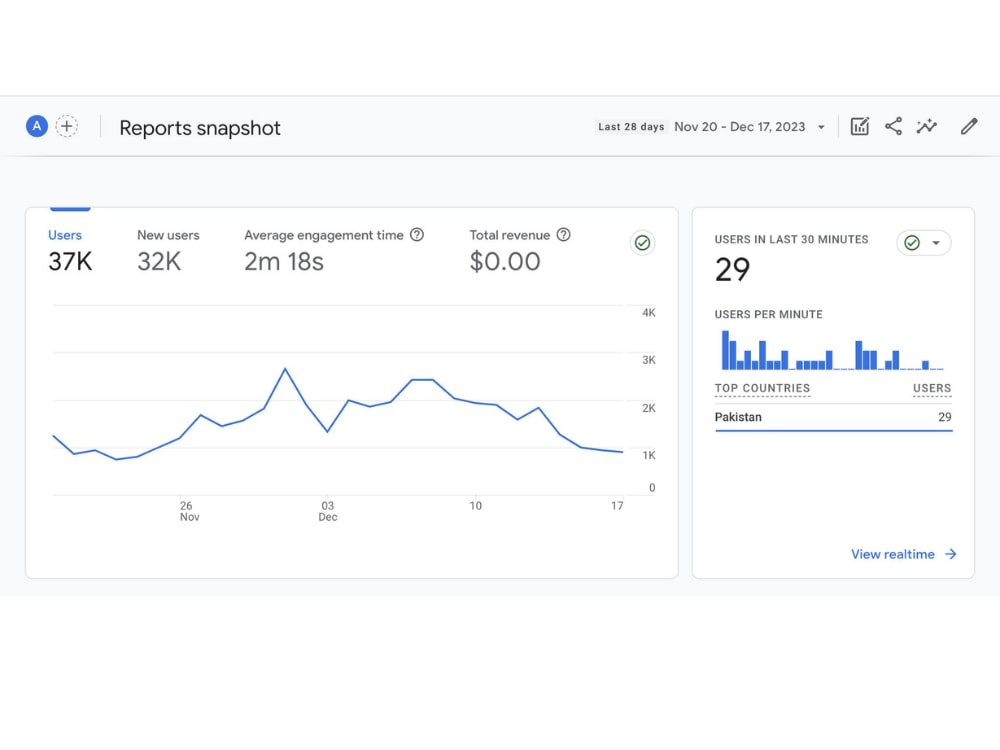Screen dimensions: 1000x750
Task: Click the help icon beside Average engagement time
Action: pyautogui.click(x=417, y=235)
